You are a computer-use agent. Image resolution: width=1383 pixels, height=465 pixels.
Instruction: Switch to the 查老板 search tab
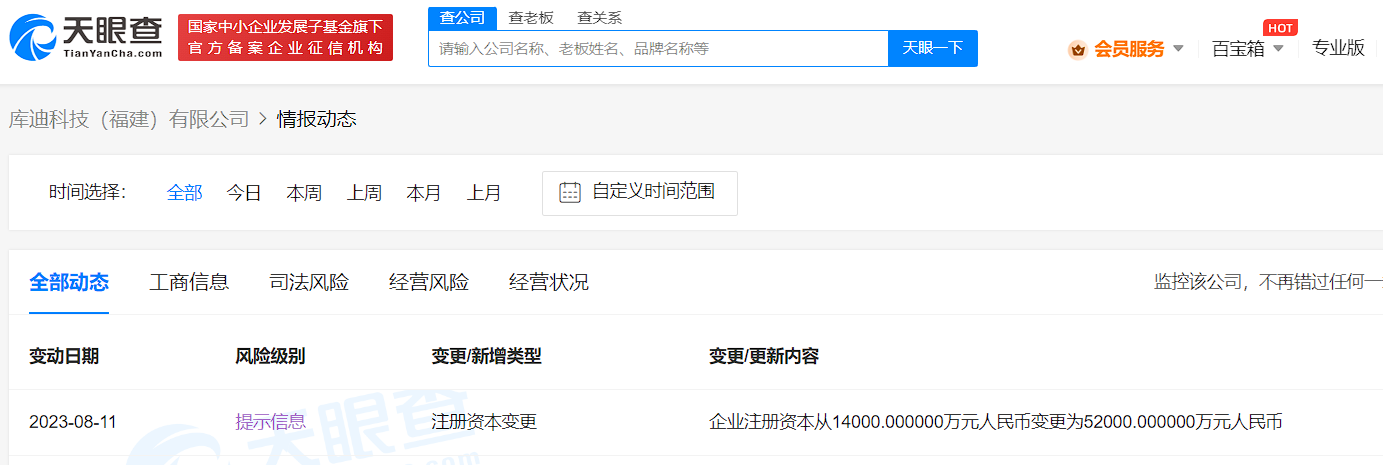click(x=531, y=17)
